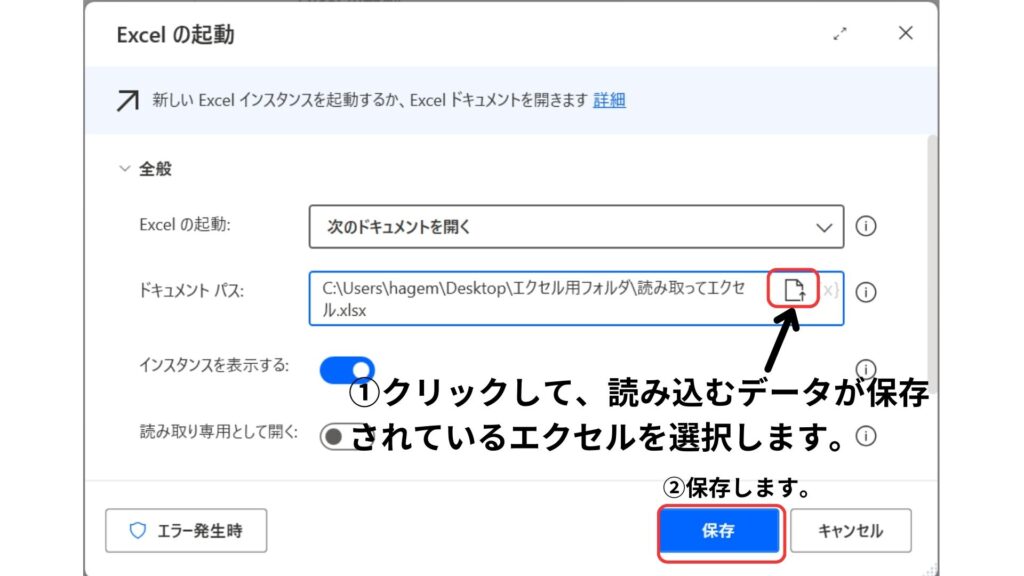Click the file browse icon in Document path
Image resolution: width=1024 pixels, height=576 pixels.
[793, 289]
